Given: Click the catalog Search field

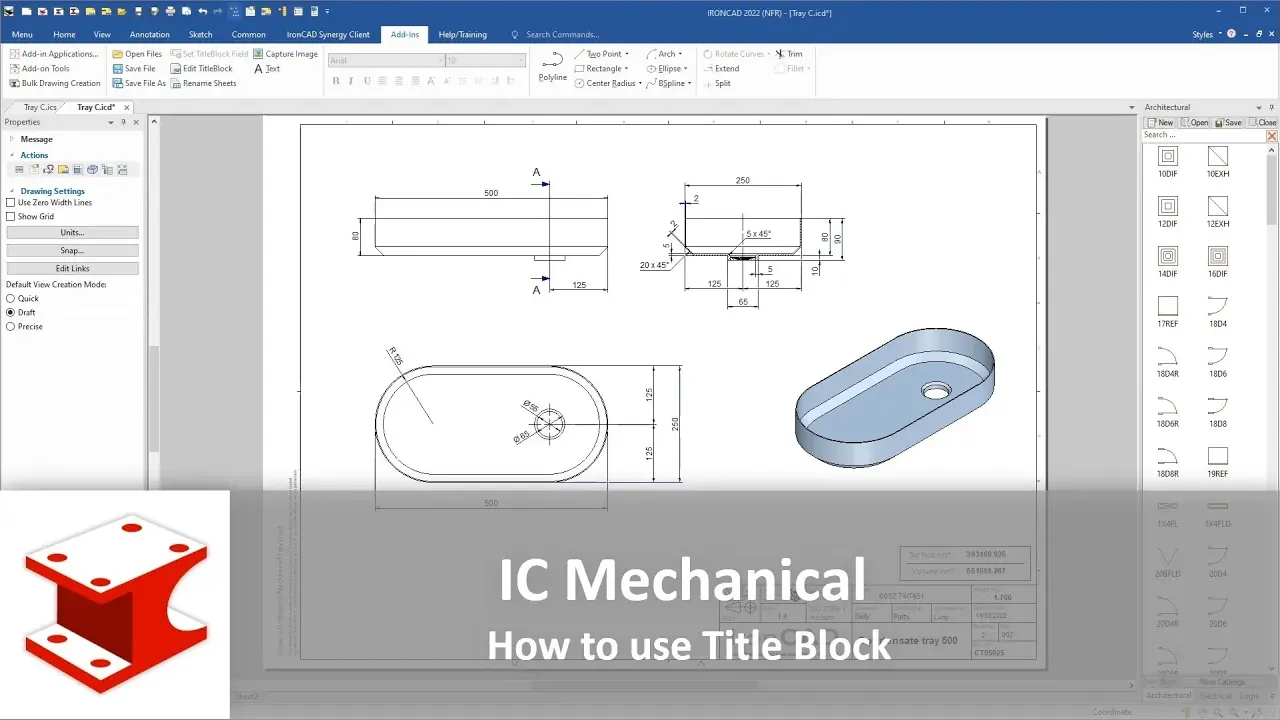Looking at the screenshot, I should point(1204,135).
